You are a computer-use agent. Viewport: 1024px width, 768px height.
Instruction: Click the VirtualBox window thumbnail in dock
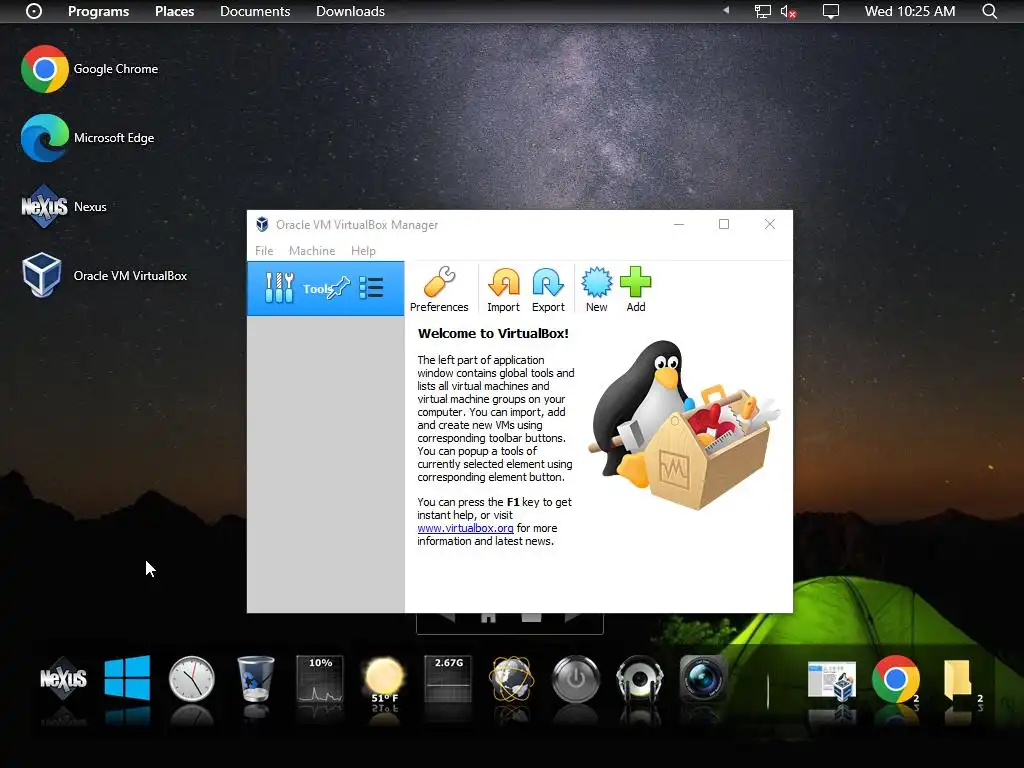pyautogui.click(x=831, y=681)
